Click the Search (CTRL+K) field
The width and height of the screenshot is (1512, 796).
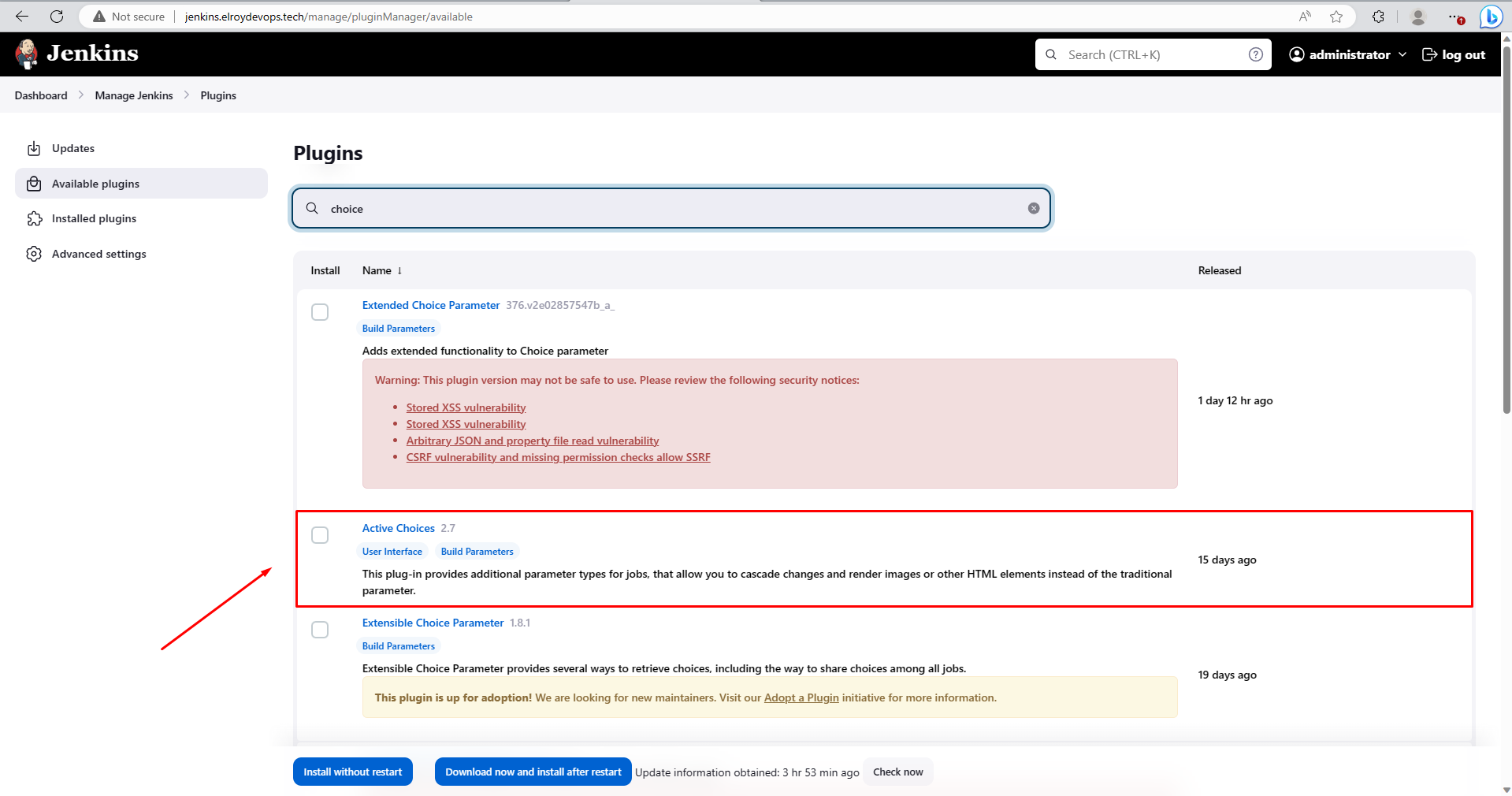coord(1154,54)
